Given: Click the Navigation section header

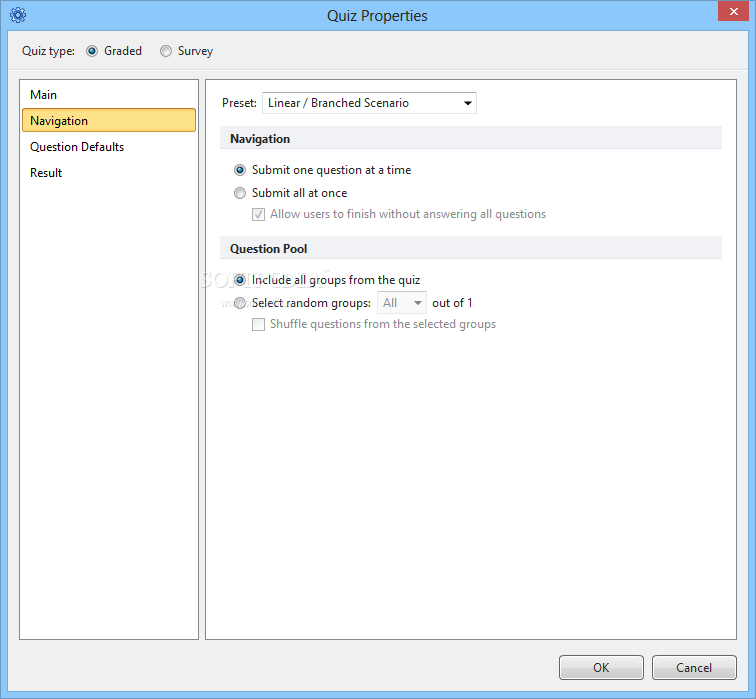Looking at the screenshot, I should 471,139.
